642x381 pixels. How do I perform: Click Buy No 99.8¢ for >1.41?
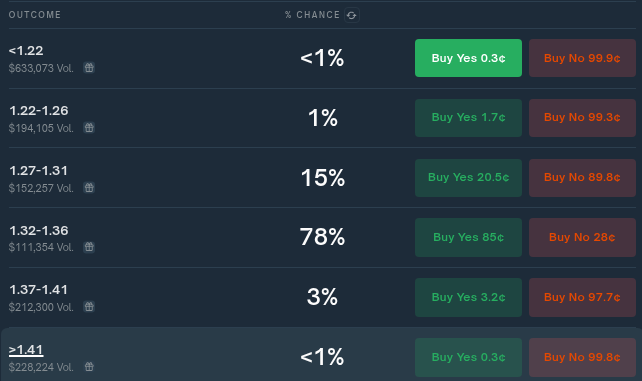click(582, 357)
